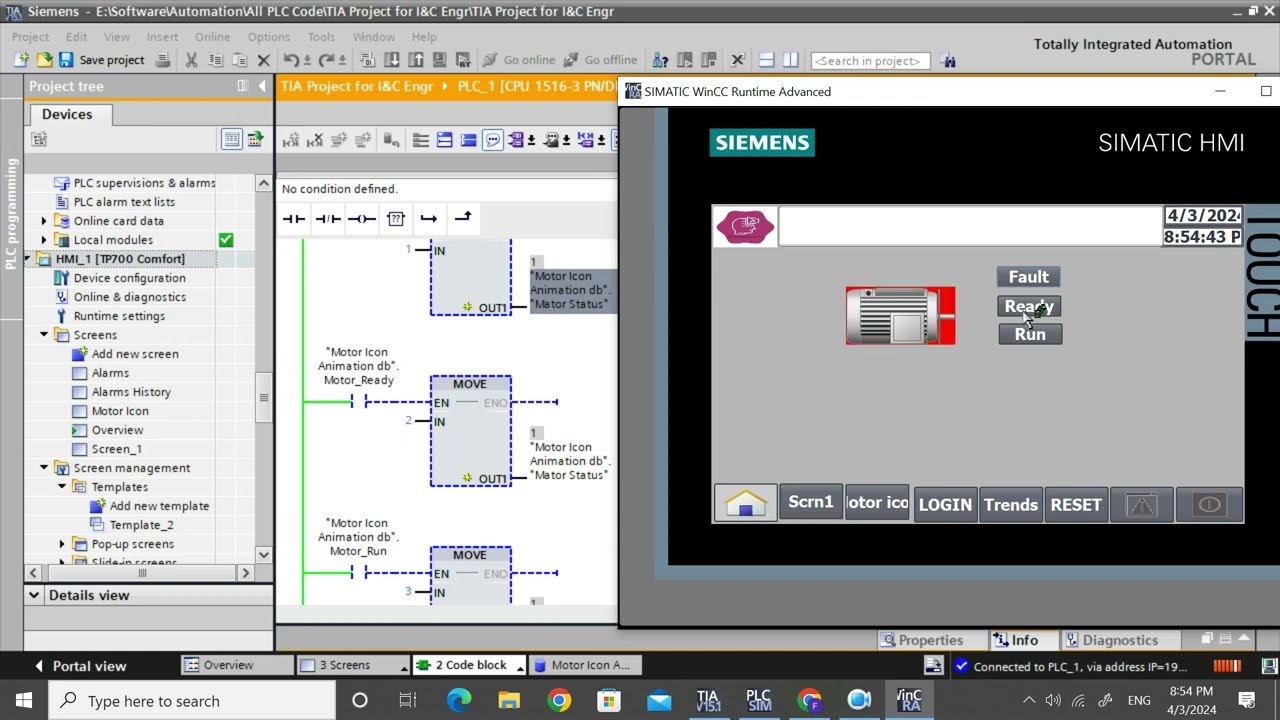Click the Home button in HMI runtime
Screen dimensions: 1280x720
pyautogui.click(x=745, y=504)
